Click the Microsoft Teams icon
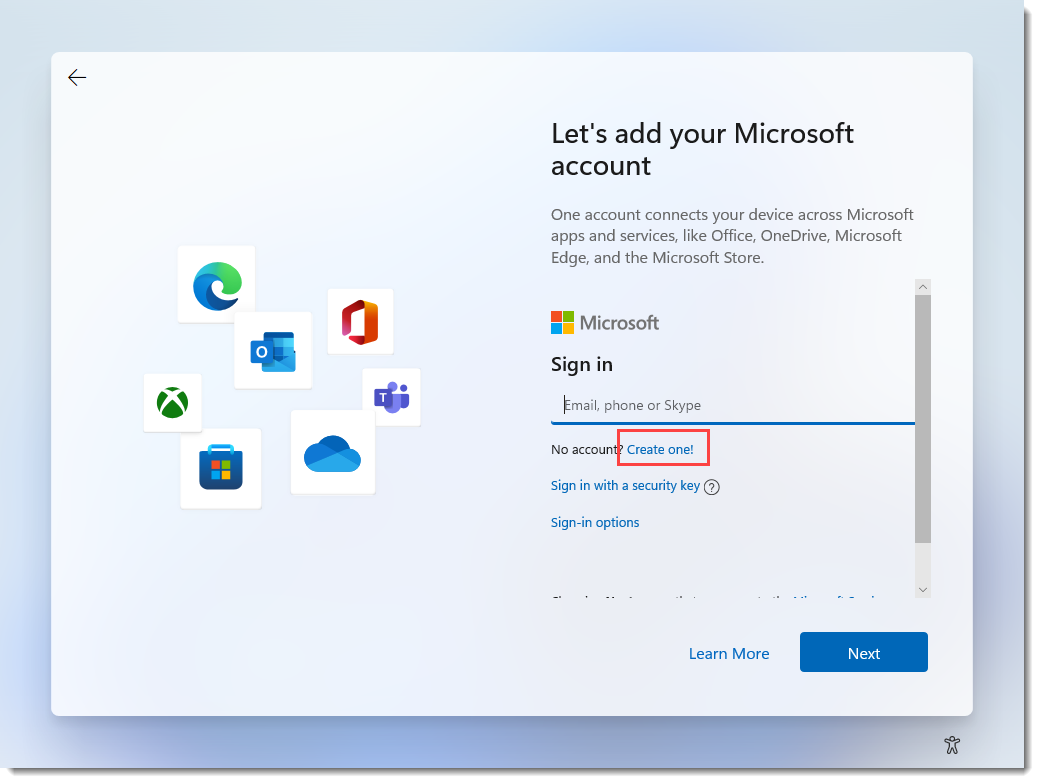1039x783 pixels. pos(392,397)
